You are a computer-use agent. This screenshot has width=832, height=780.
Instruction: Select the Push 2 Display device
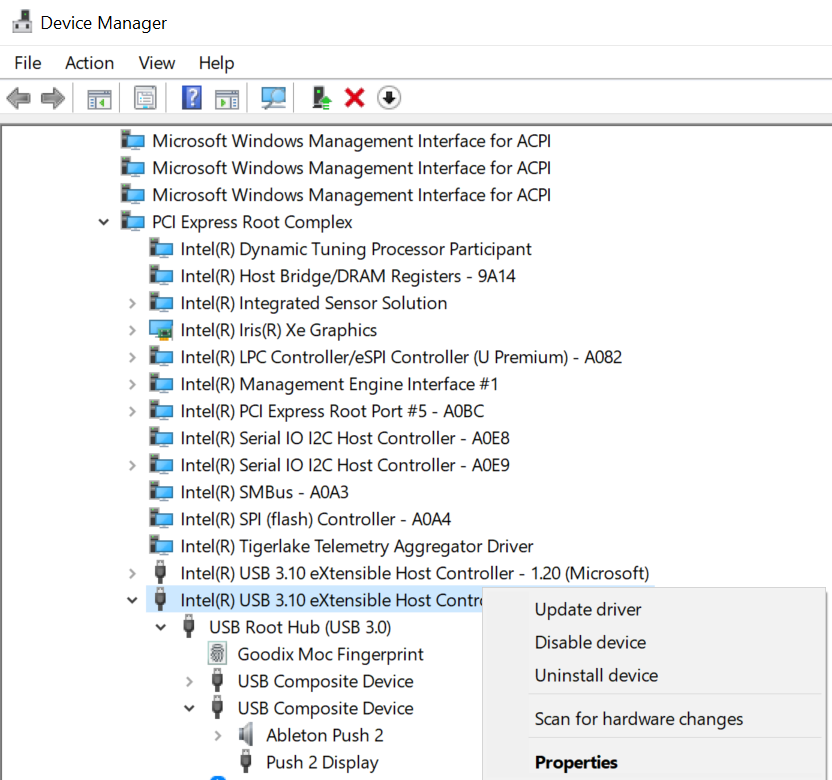tap(322, 762)
